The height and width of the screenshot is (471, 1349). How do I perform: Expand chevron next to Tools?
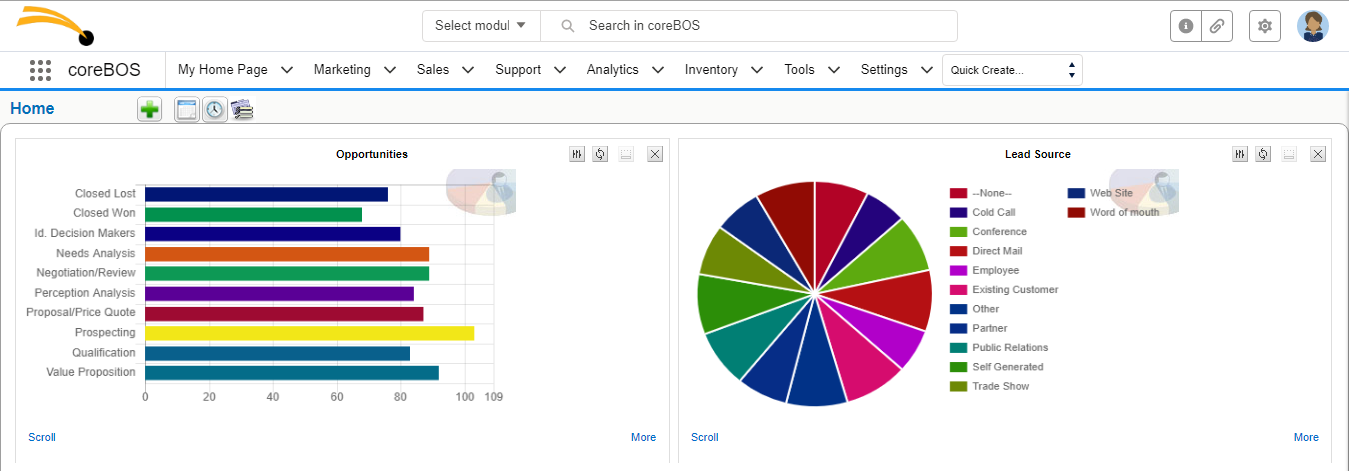pos(834,70)
